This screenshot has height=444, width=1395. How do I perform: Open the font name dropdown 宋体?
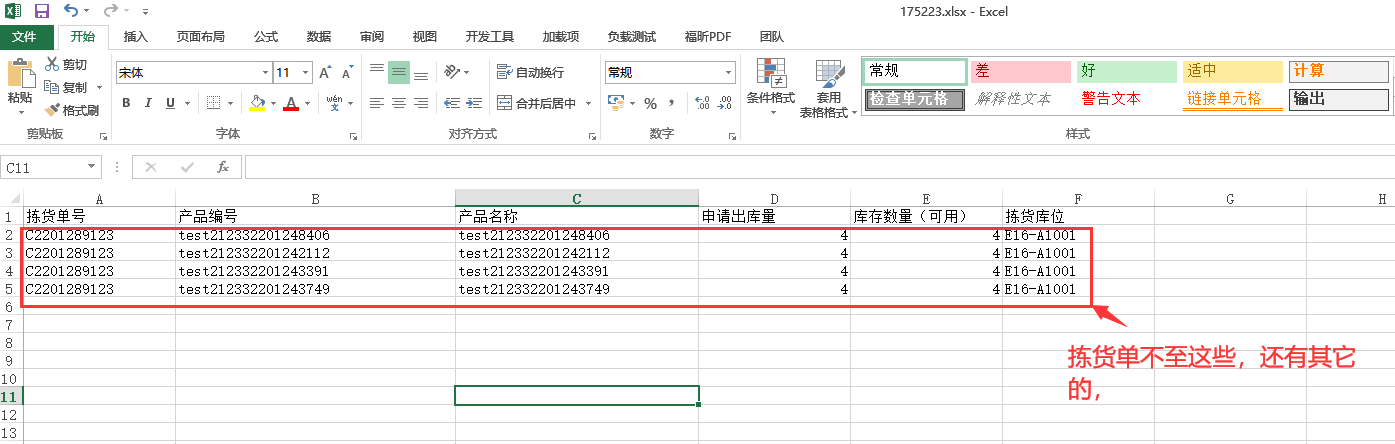click(265, 72)
